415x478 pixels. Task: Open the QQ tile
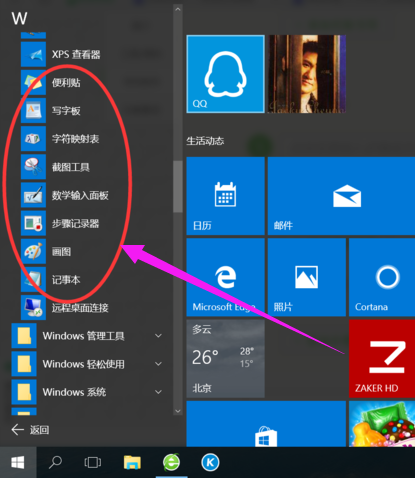pyautogui.click(x=226, y=74)
